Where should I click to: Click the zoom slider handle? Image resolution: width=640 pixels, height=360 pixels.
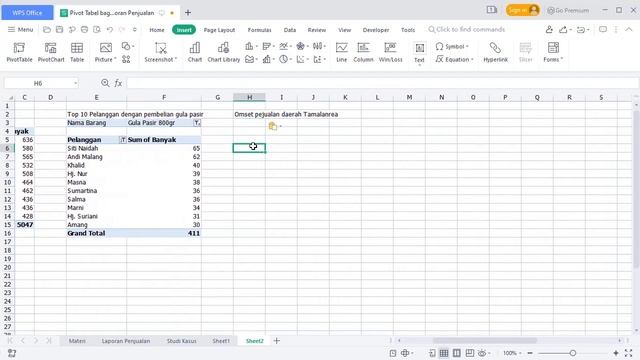573,353
